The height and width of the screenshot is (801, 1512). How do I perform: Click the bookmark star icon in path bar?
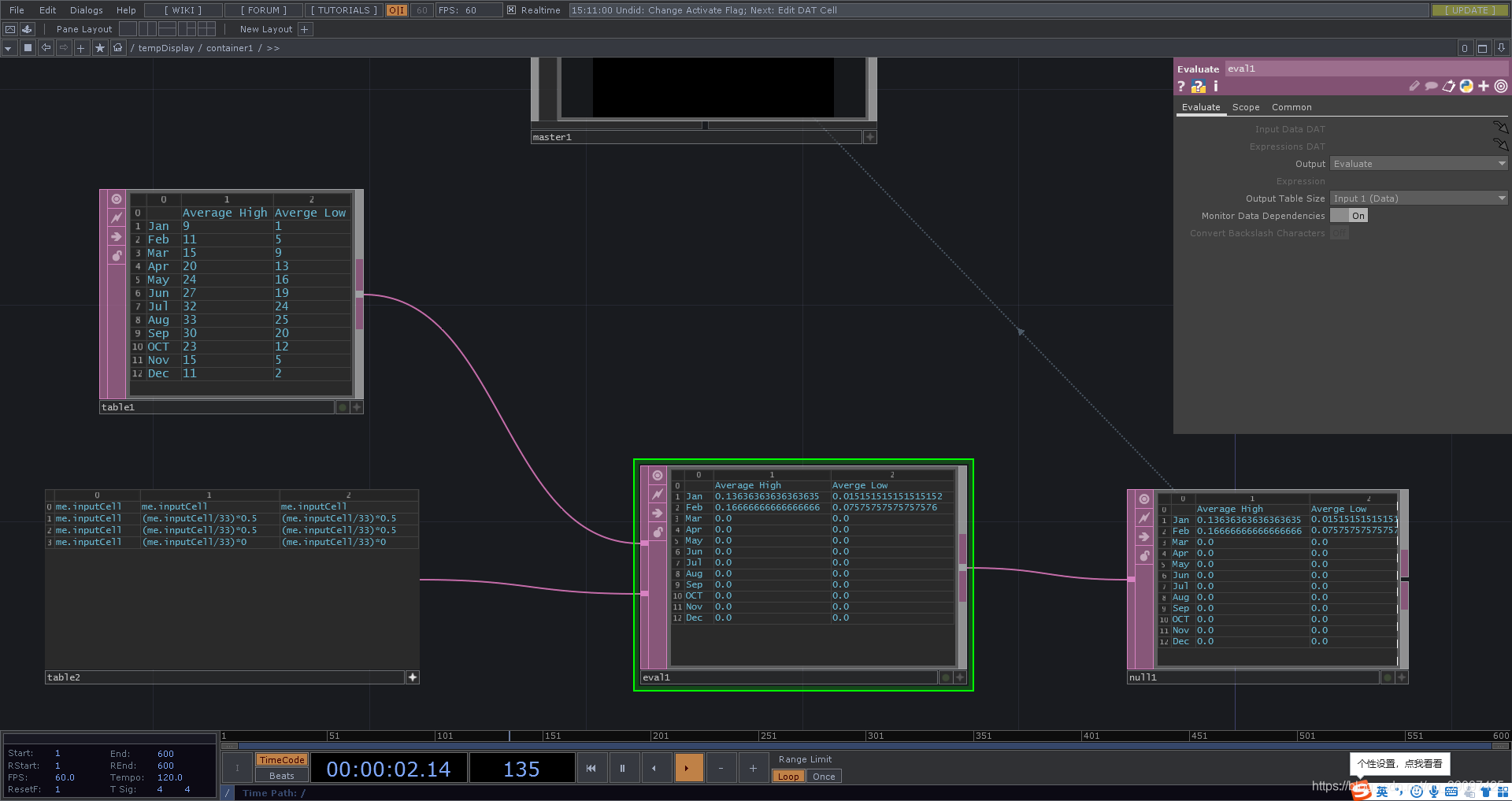100,48
